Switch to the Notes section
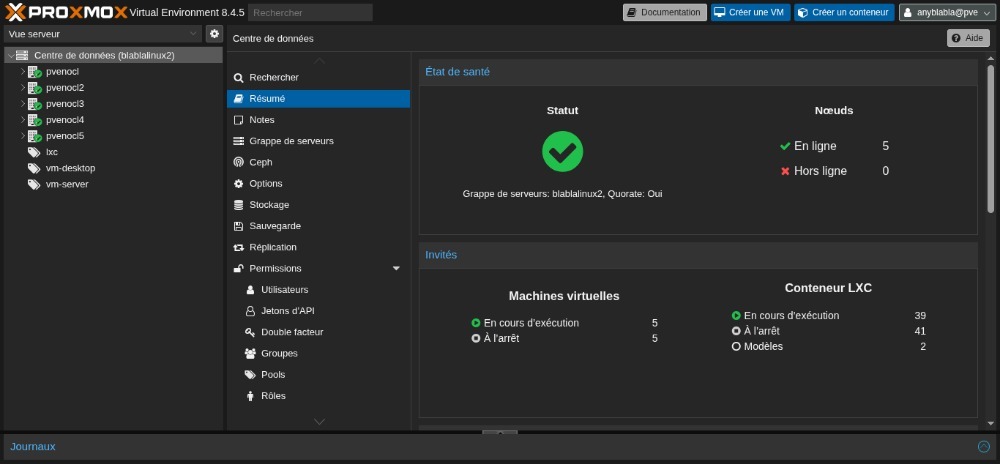 pyautogui.click(x=261, y=120)
